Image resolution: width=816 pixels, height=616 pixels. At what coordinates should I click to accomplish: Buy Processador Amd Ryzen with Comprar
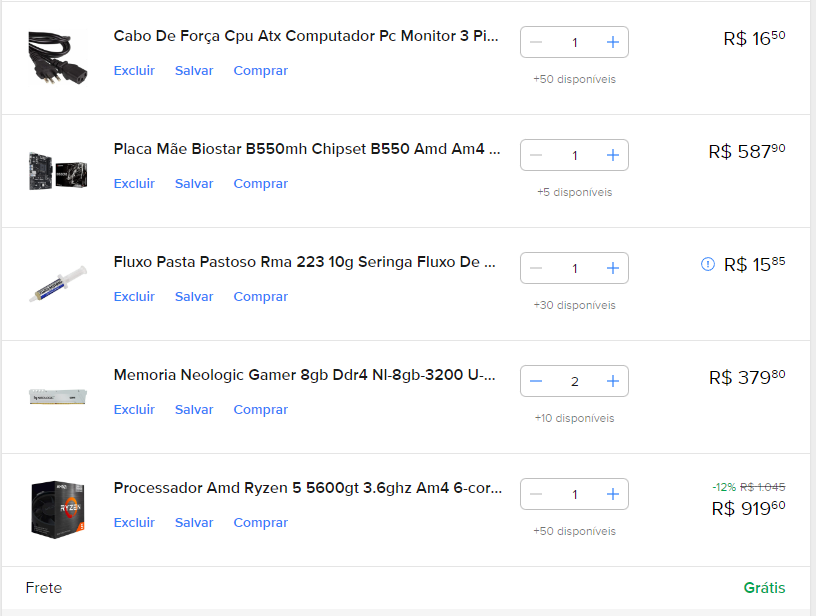tap(260, 522)
